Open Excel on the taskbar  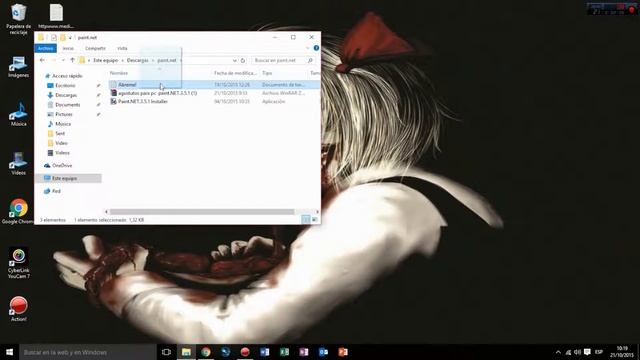coord(284,352)
